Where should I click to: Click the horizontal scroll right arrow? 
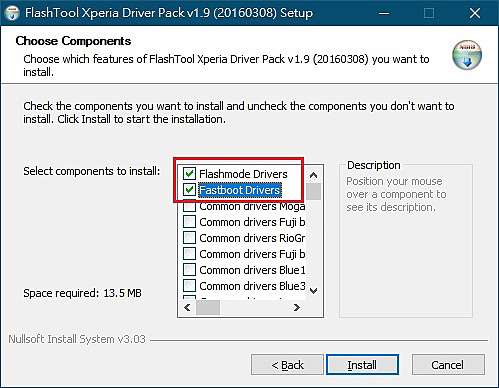click(297, 307)
